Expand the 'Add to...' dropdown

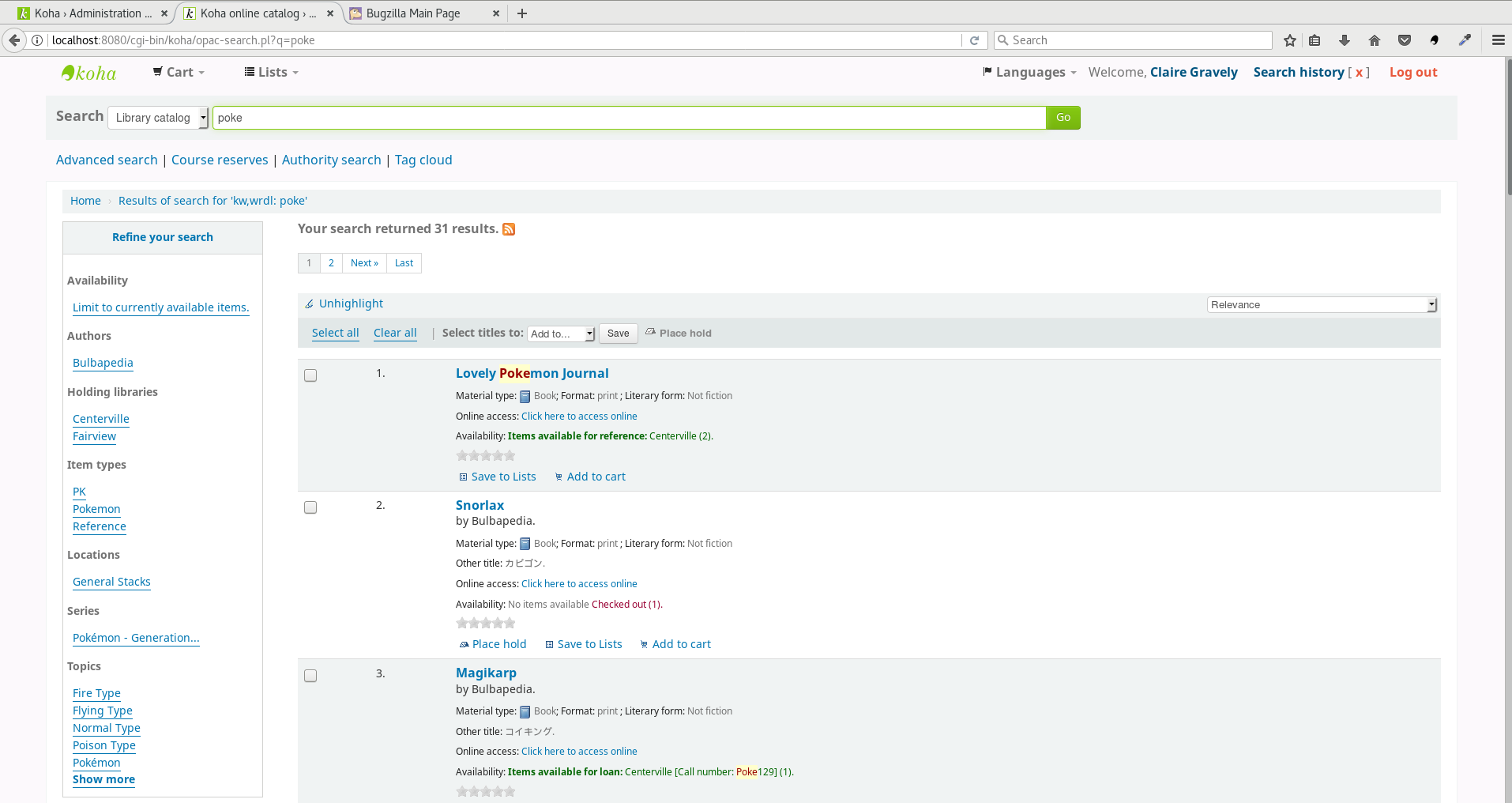(x=561, y=334)
